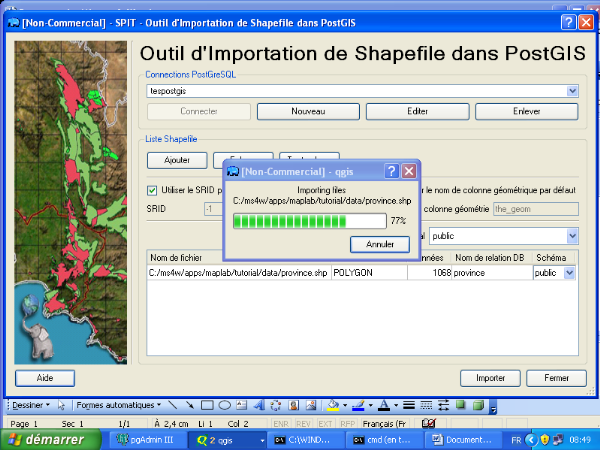Click the import progress bar
The image size is (600, 450).
click(308, 221)
